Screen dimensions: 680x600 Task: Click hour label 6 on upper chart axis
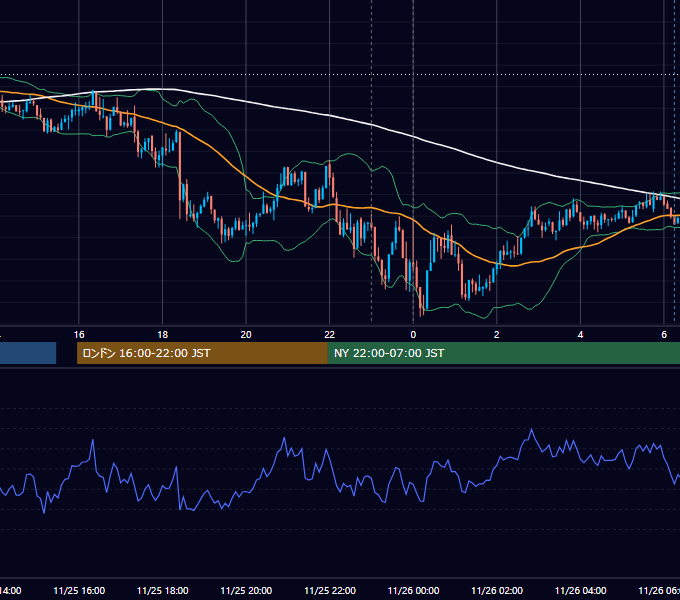click(664, 335)
